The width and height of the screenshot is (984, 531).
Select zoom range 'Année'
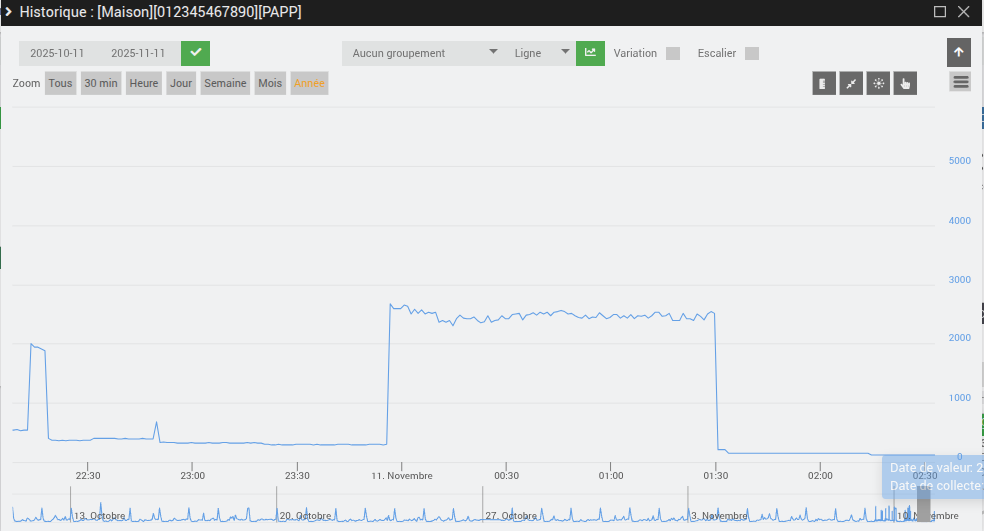coord(309,83)
